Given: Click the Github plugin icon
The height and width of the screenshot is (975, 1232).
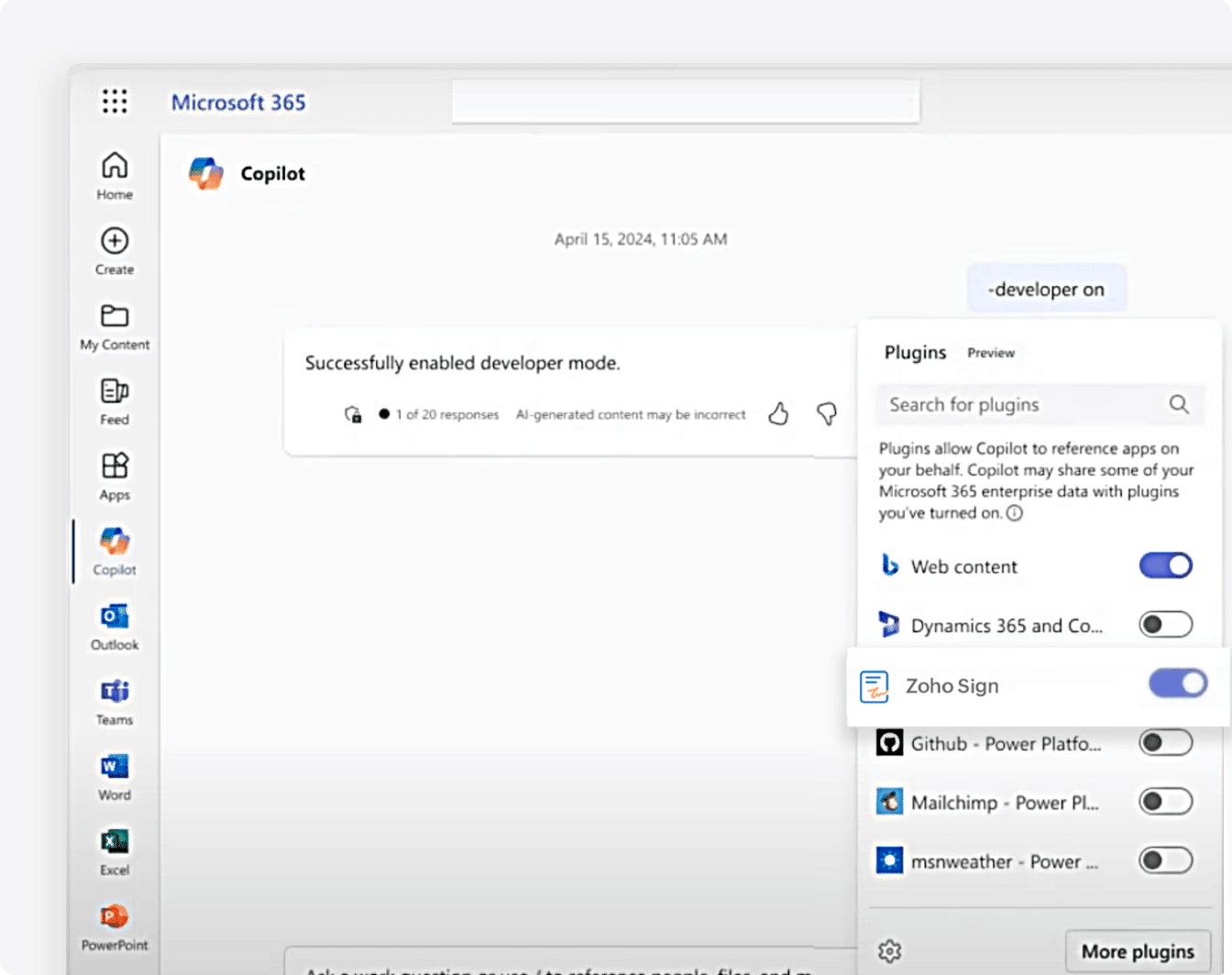Looking at the screenshot, I should [x=889, y=742].
